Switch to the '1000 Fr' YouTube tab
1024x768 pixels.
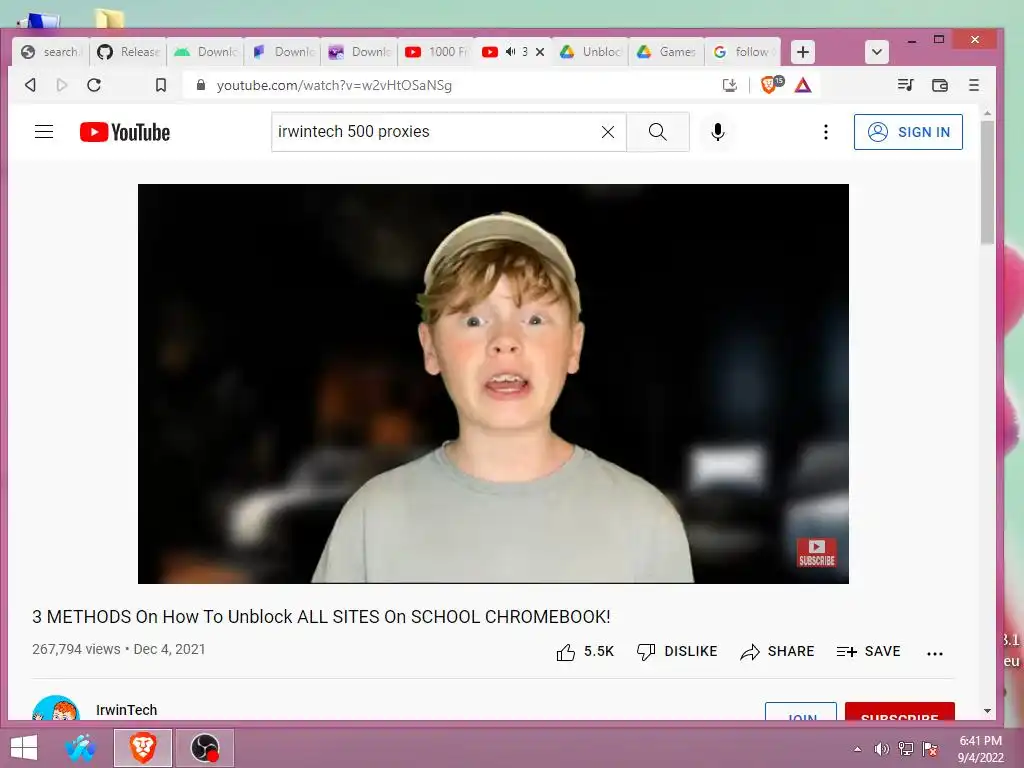[x=436, y=52]
